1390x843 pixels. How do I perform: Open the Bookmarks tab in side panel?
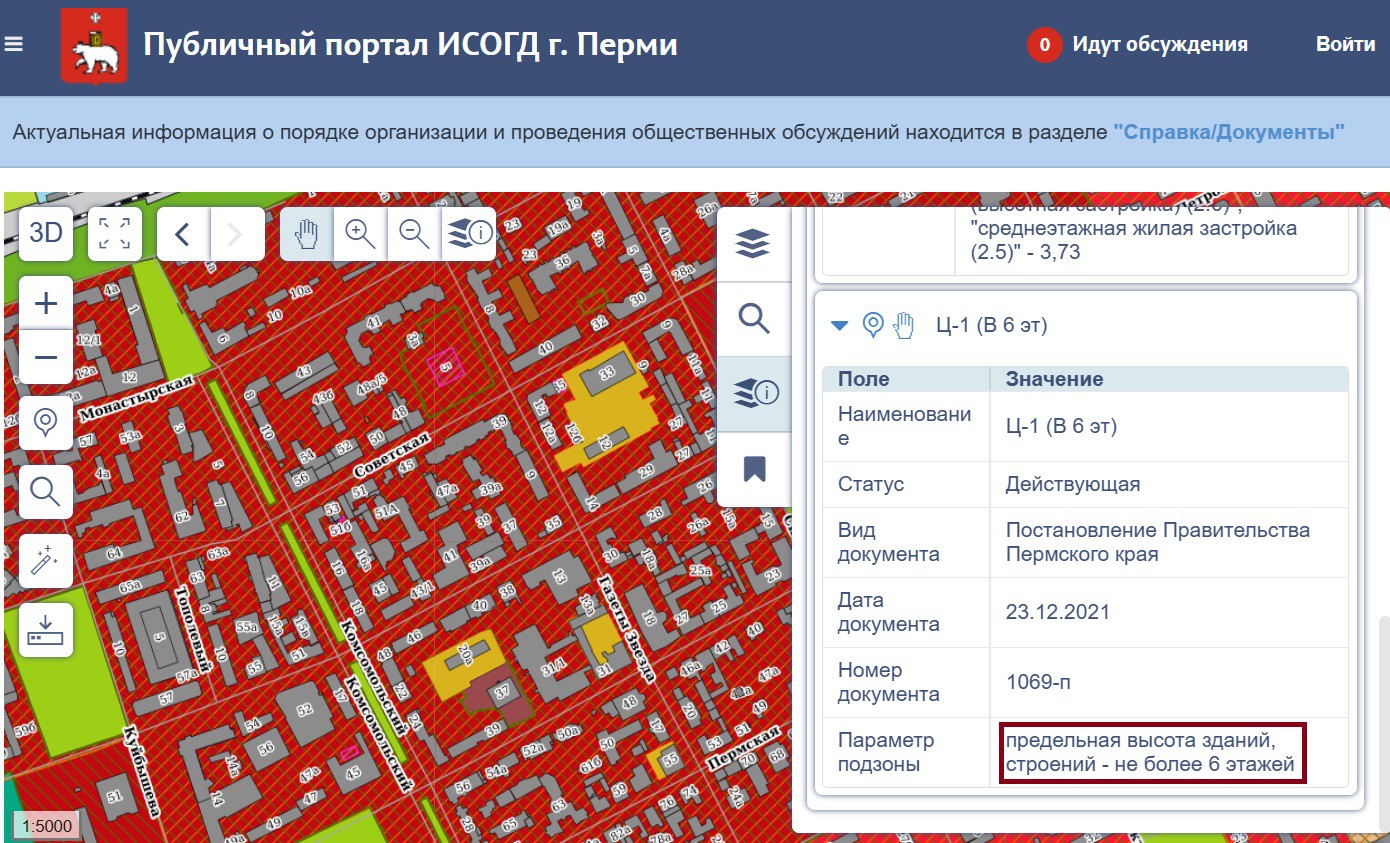click(754, 468)
